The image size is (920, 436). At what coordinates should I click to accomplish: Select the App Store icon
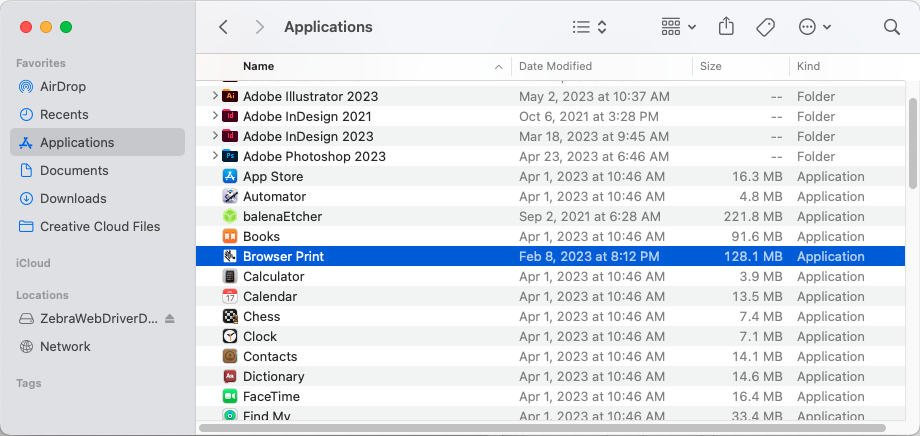coord(230,176)
